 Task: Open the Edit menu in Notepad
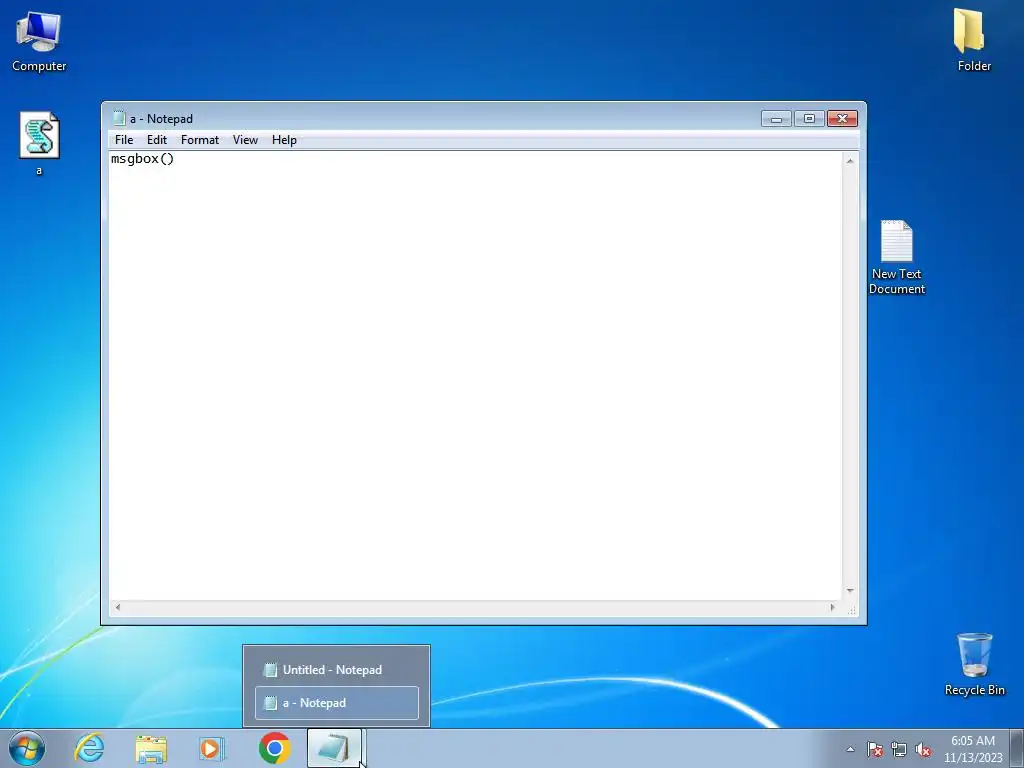pos(157,140)
